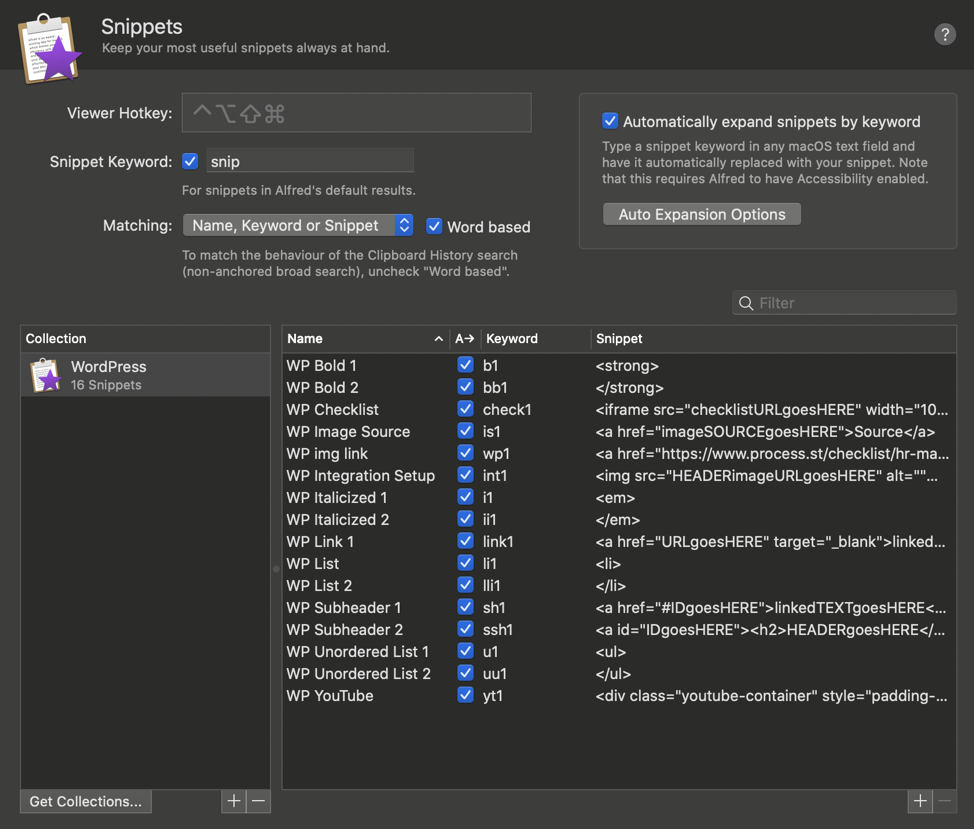Click the A→ auto-expand column header
Viewport: 974px width, 829px height.
(x=464, y=338)
